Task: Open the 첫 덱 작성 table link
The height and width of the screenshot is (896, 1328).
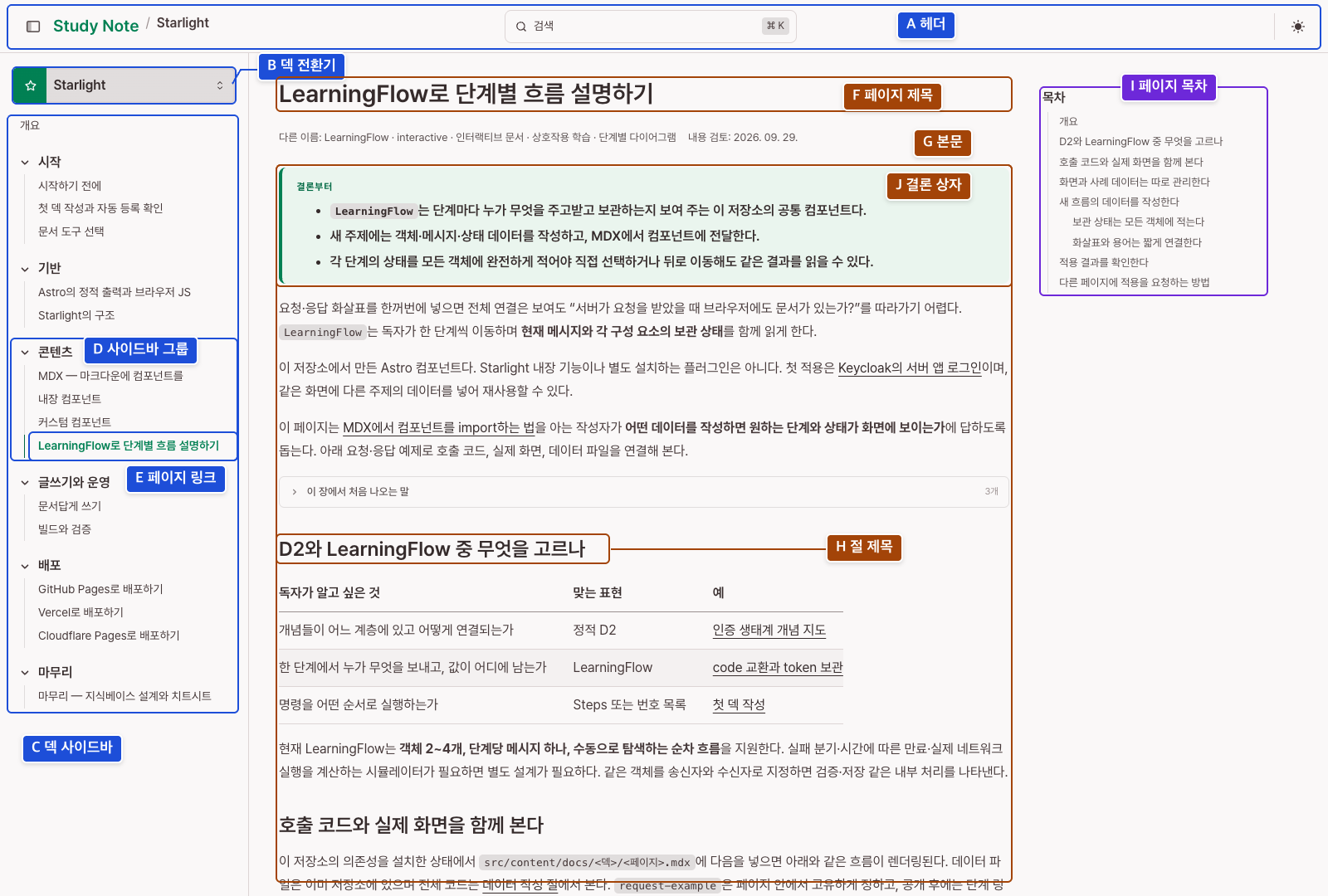Action: (x=739, y=705)
